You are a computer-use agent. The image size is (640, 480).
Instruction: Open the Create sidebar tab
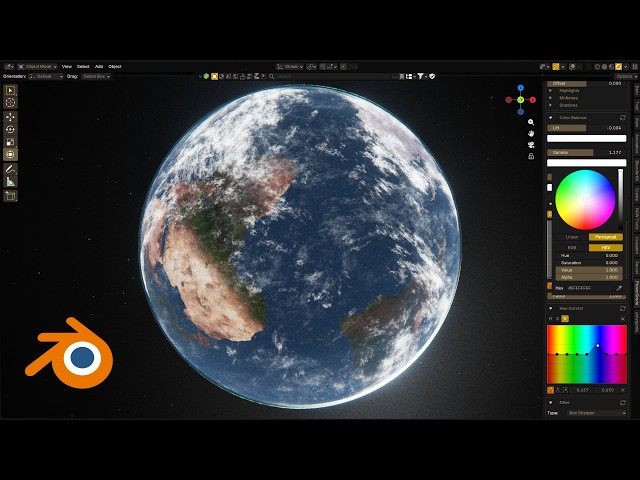tap(636, 193)
